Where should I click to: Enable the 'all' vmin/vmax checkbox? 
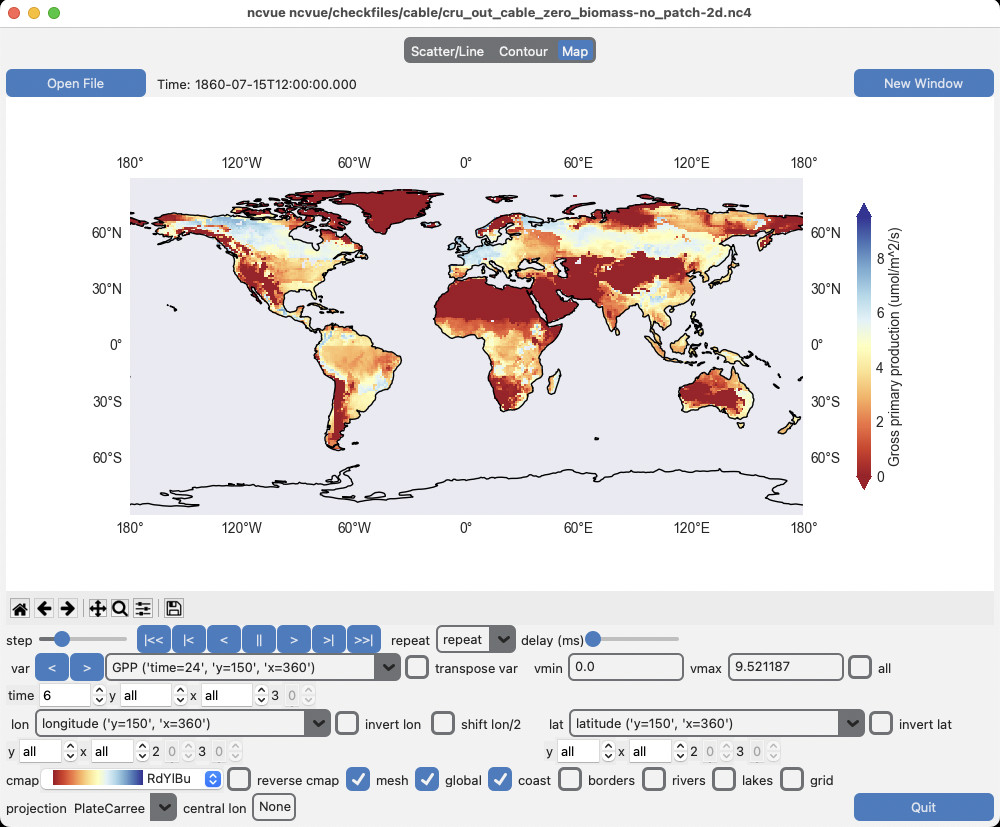(860, 668)
